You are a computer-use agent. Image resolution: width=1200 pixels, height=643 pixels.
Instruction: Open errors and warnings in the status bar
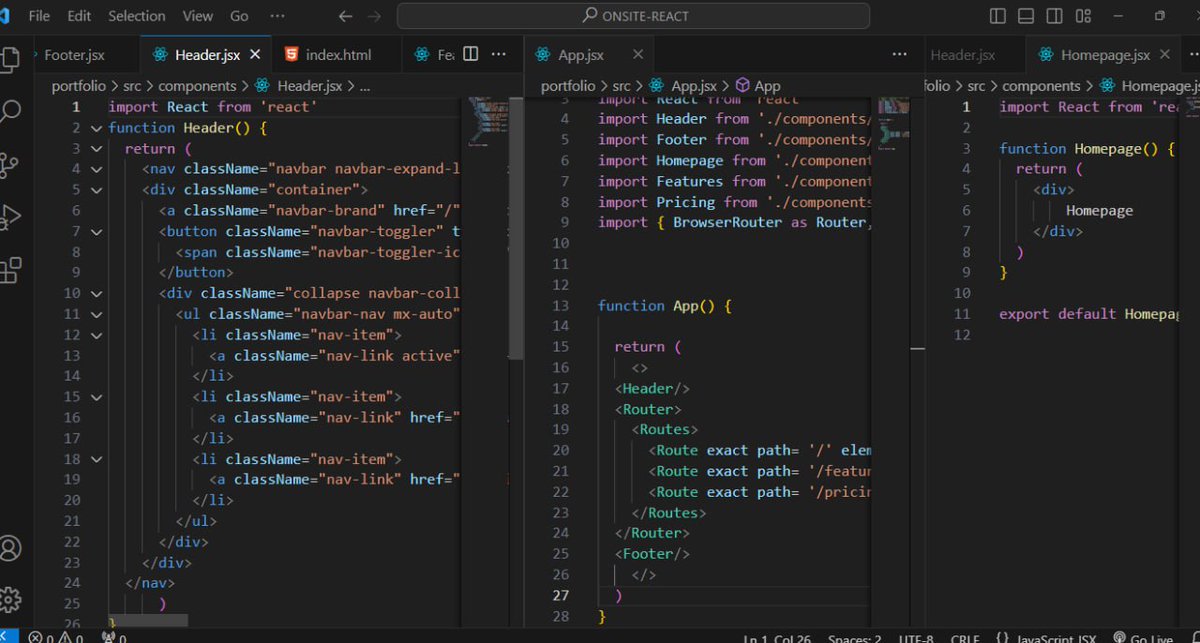(x=58, y=637)
